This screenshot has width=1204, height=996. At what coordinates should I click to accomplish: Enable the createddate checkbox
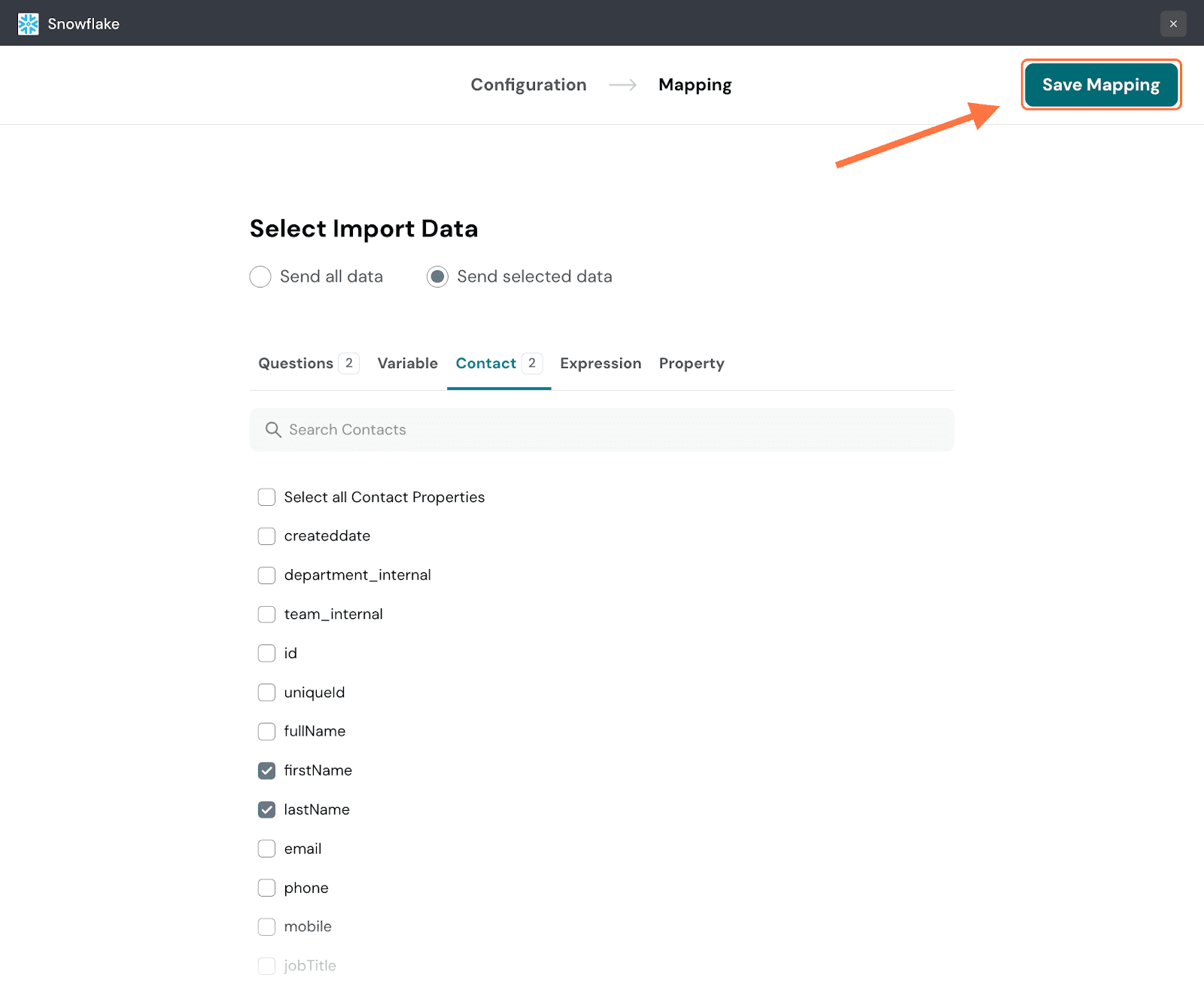pos(266,536)
